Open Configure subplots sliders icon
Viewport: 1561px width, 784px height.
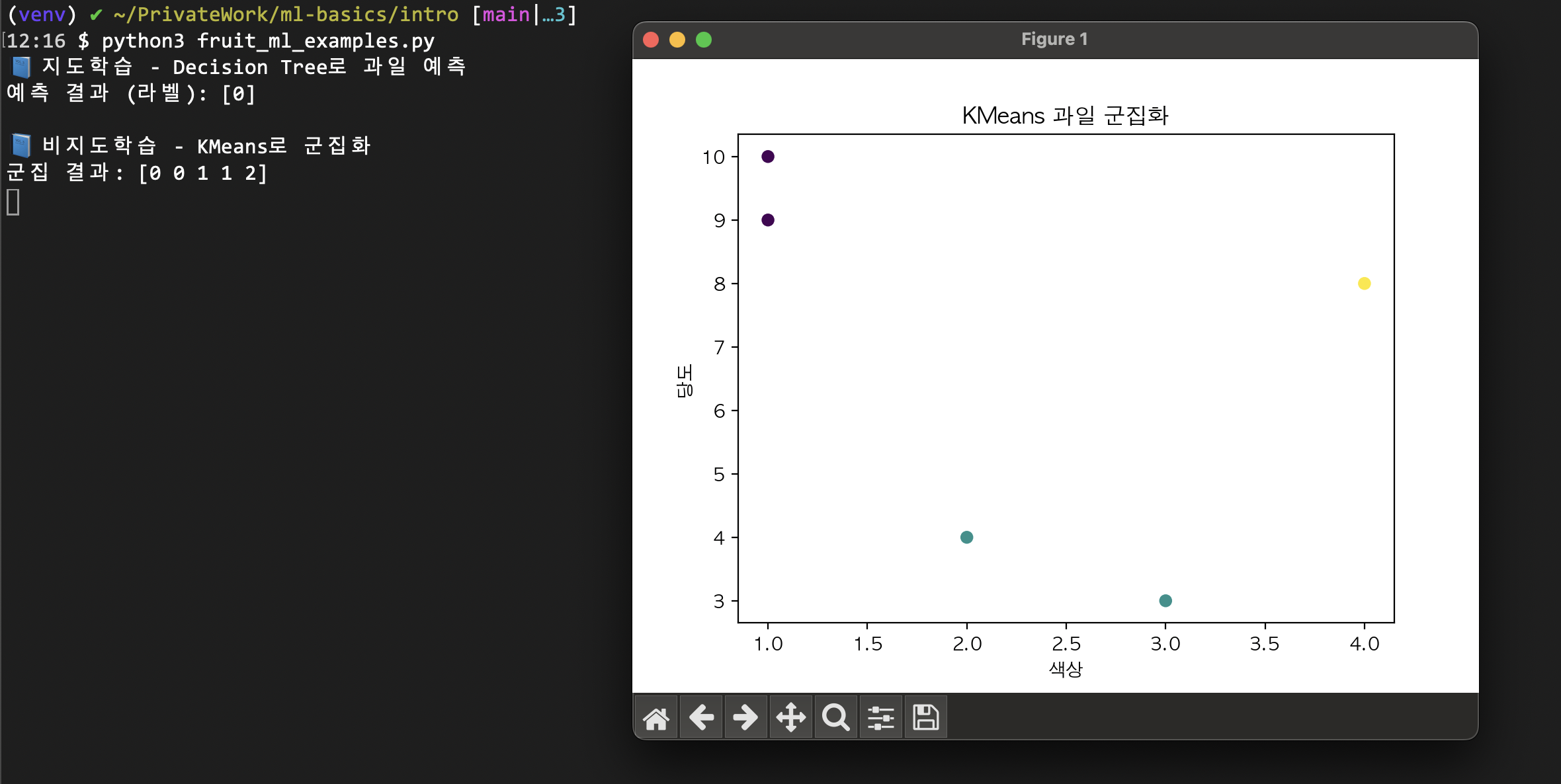click(x=880, y=717)
